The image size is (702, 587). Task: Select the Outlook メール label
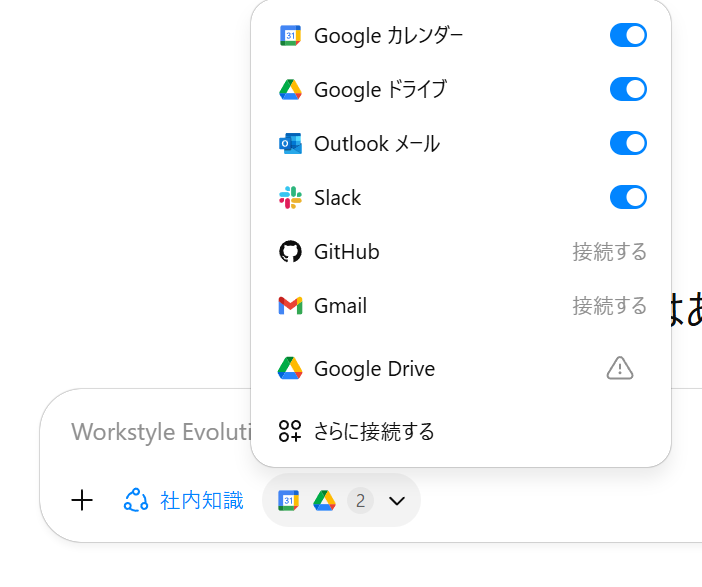click(x=377, y=144)
